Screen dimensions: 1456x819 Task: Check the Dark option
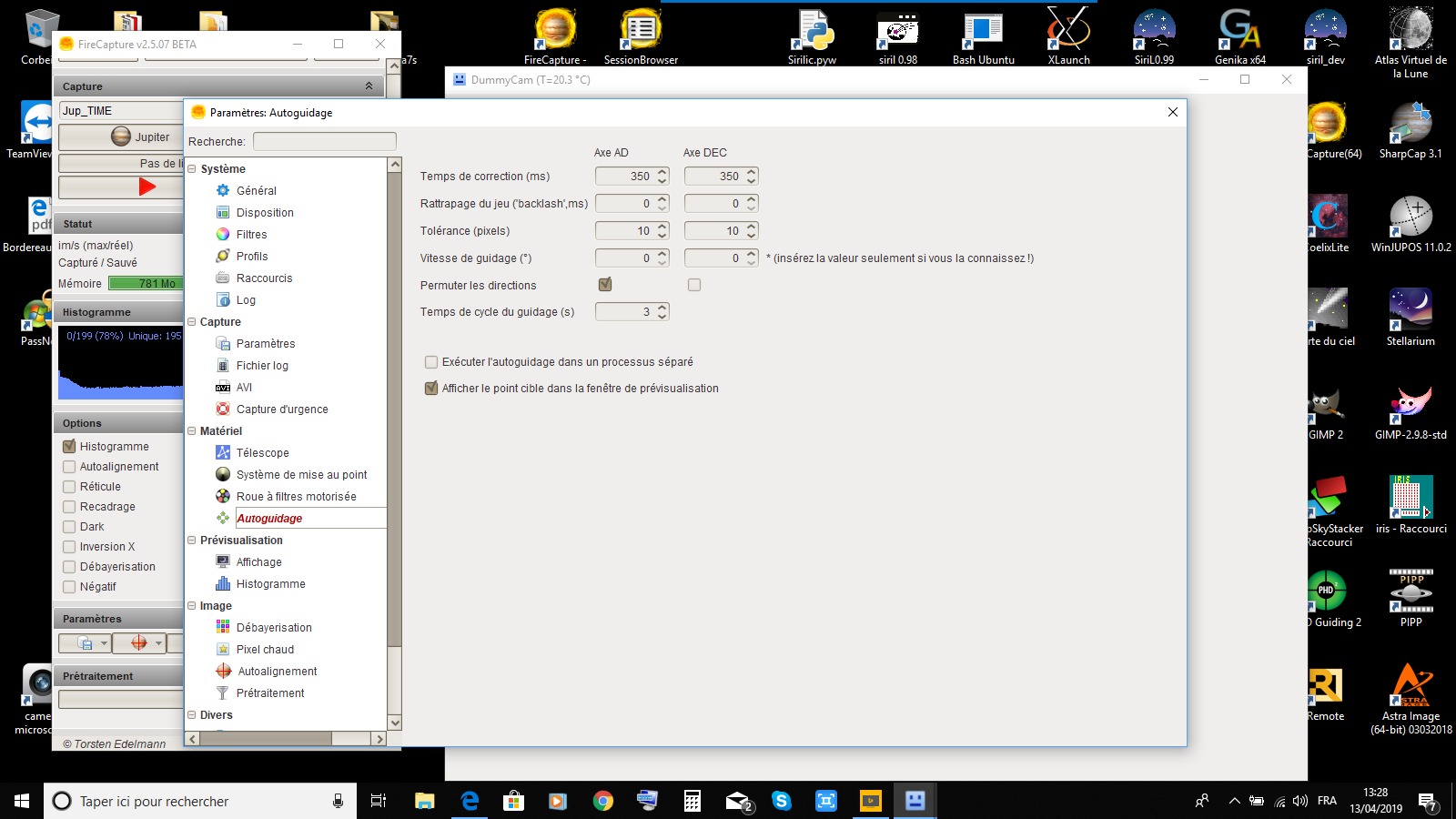[69, 527]
